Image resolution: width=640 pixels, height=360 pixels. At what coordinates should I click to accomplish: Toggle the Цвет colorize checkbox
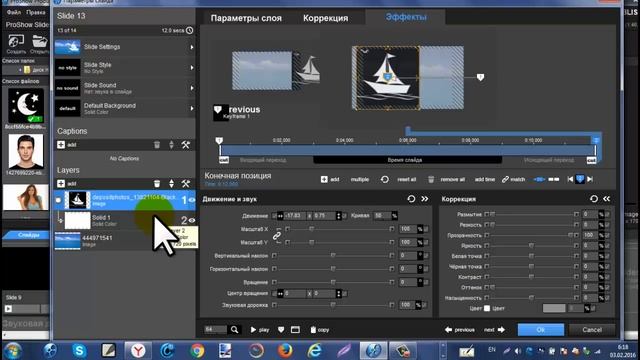(487, 308)
